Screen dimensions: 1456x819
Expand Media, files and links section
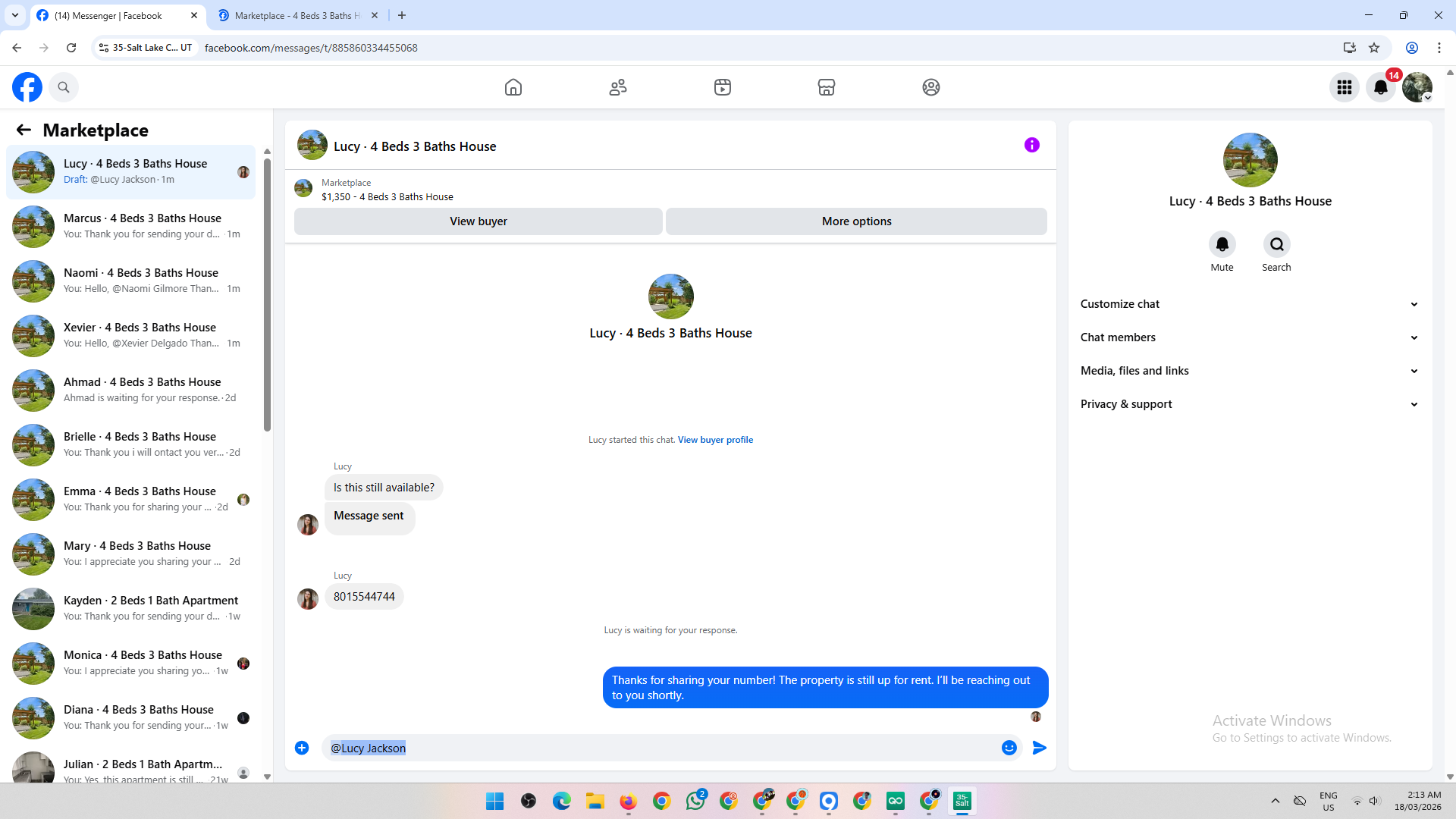click(x=1249, y=371)
